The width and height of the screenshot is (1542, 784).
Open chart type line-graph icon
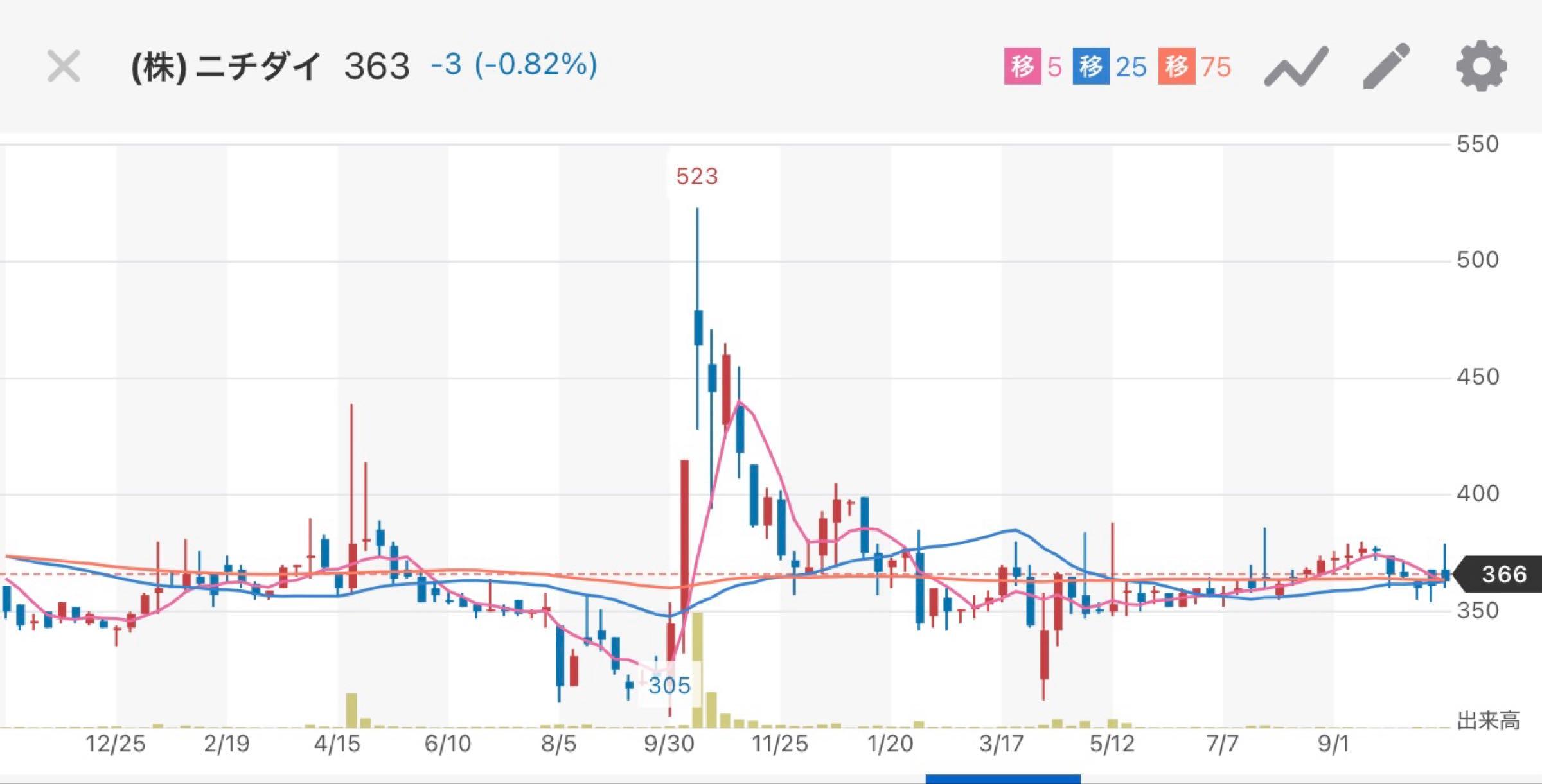tap(1295, 67)
